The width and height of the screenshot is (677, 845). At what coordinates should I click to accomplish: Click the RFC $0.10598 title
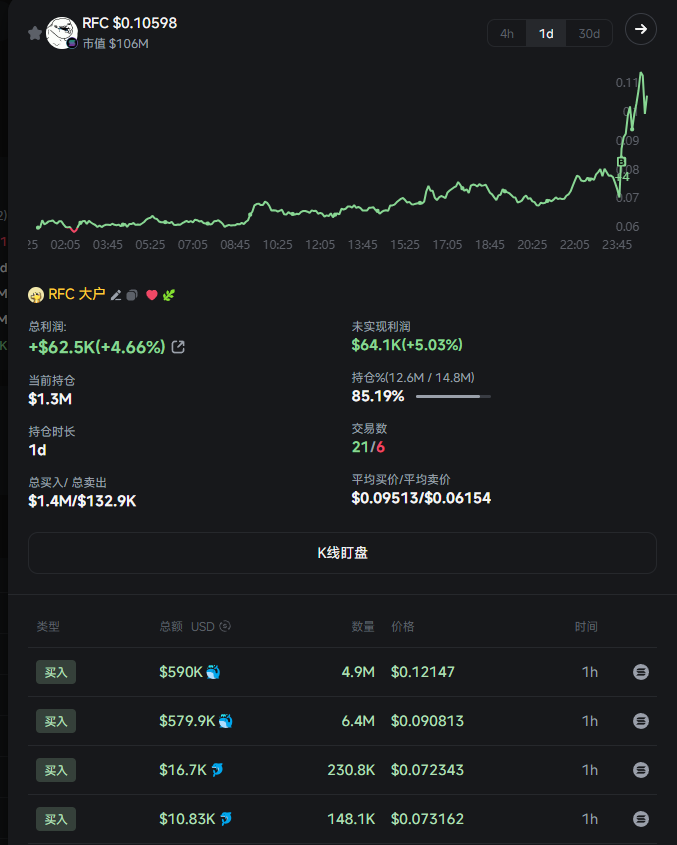(129, 23)
